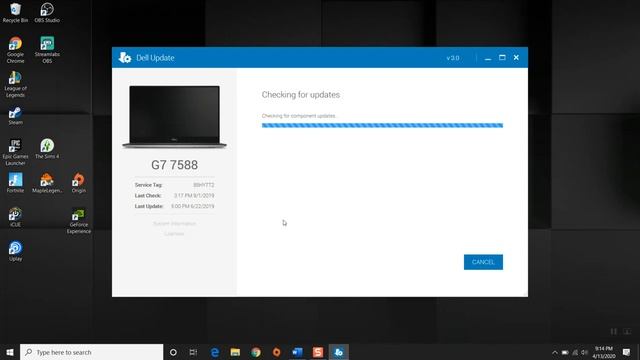The height and width of the screenshot is (360, 640).
Task: Select the Google Chrome desktop shortcut
Action: pyautogui.click(x=16, y=50)
